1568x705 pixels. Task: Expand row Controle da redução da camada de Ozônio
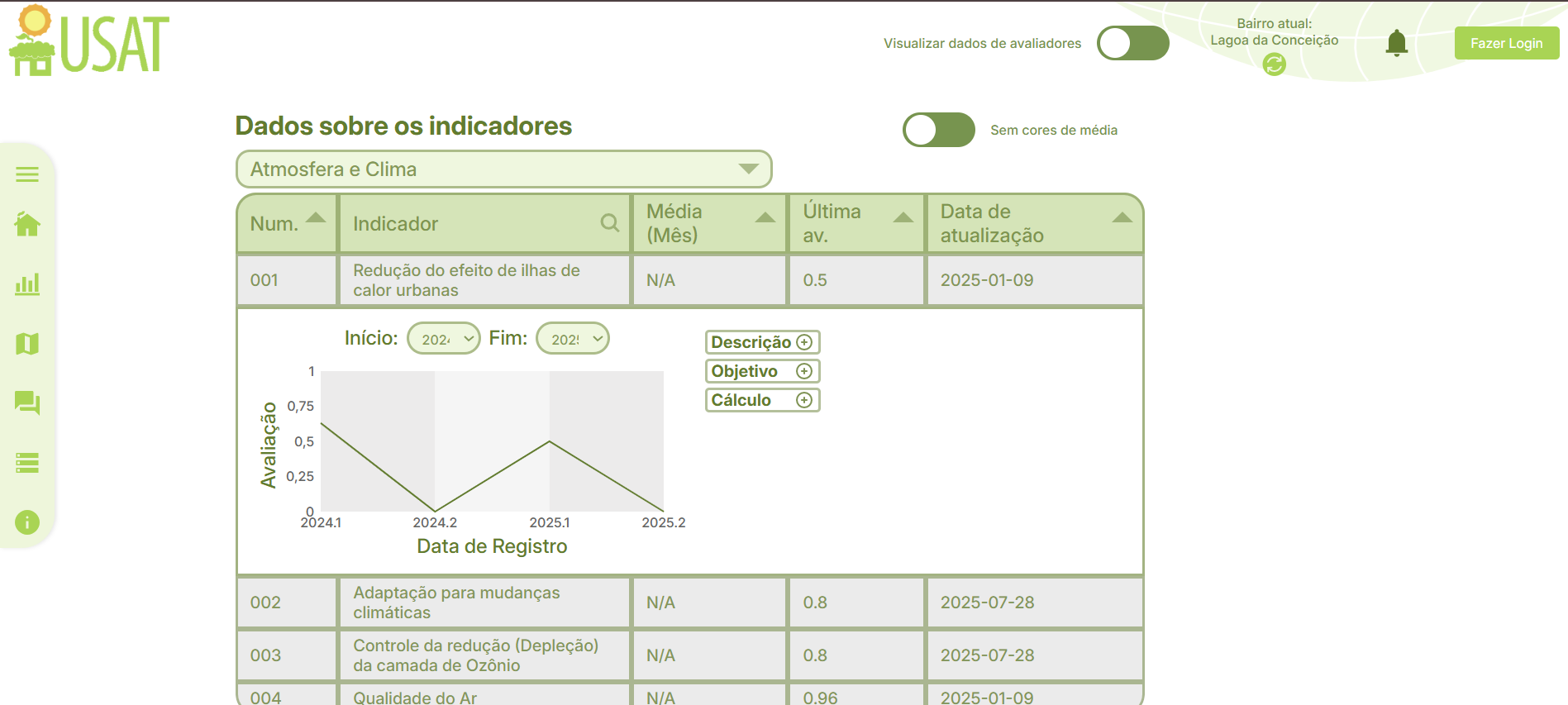(x=690, y=655)
